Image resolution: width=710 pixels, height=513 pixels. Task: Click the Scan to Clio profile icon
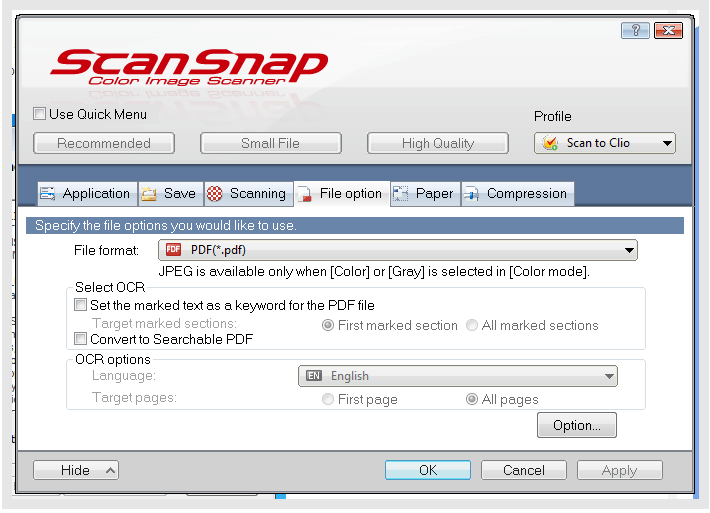pyautogui.click(x=550, y=143)
